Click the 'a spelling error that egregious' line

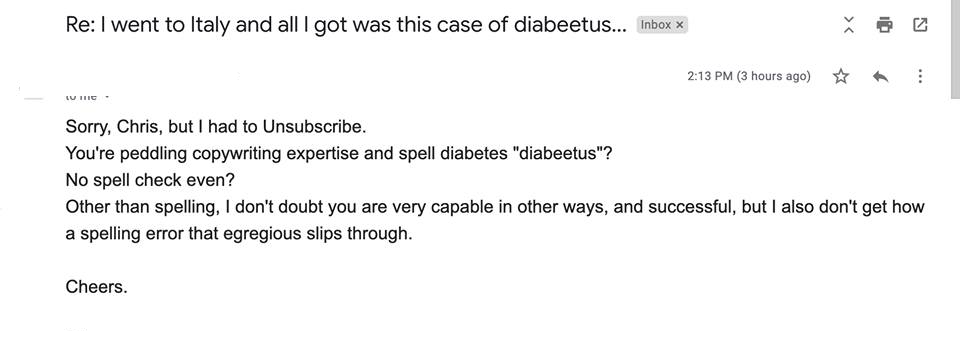click(x=239, y=234)
